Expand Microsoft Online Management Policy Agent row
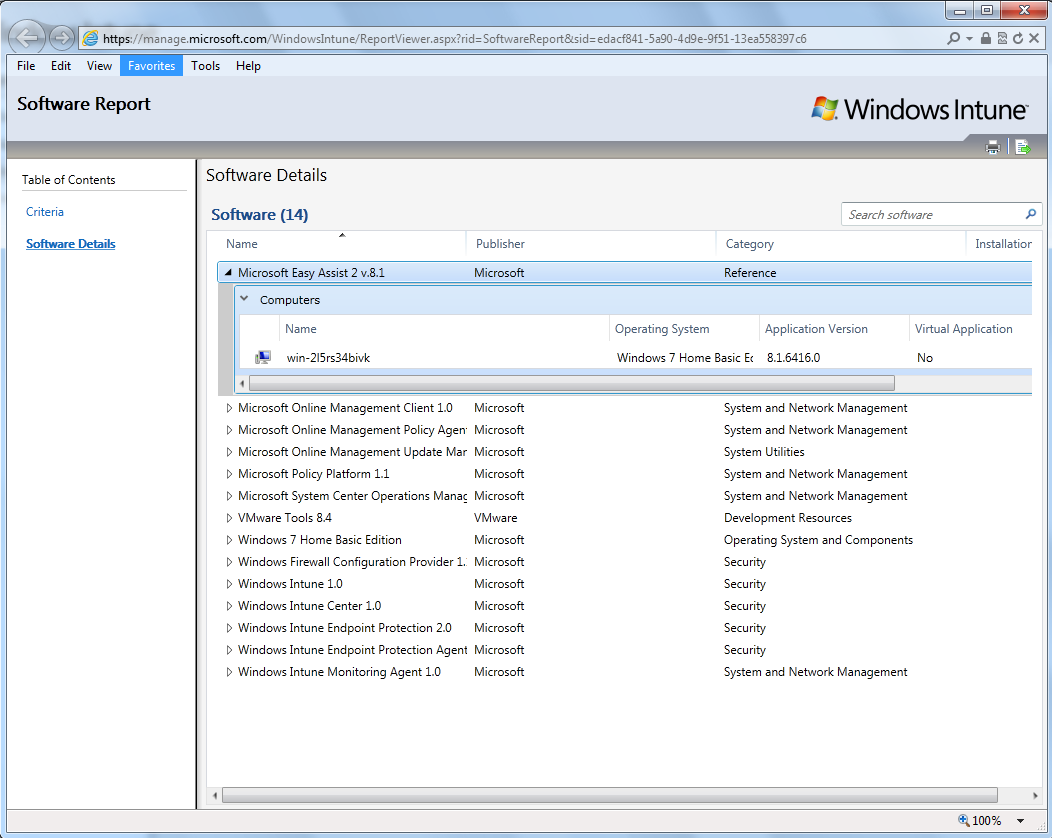This screenshot has height=838, width=1052. (229, 430)
